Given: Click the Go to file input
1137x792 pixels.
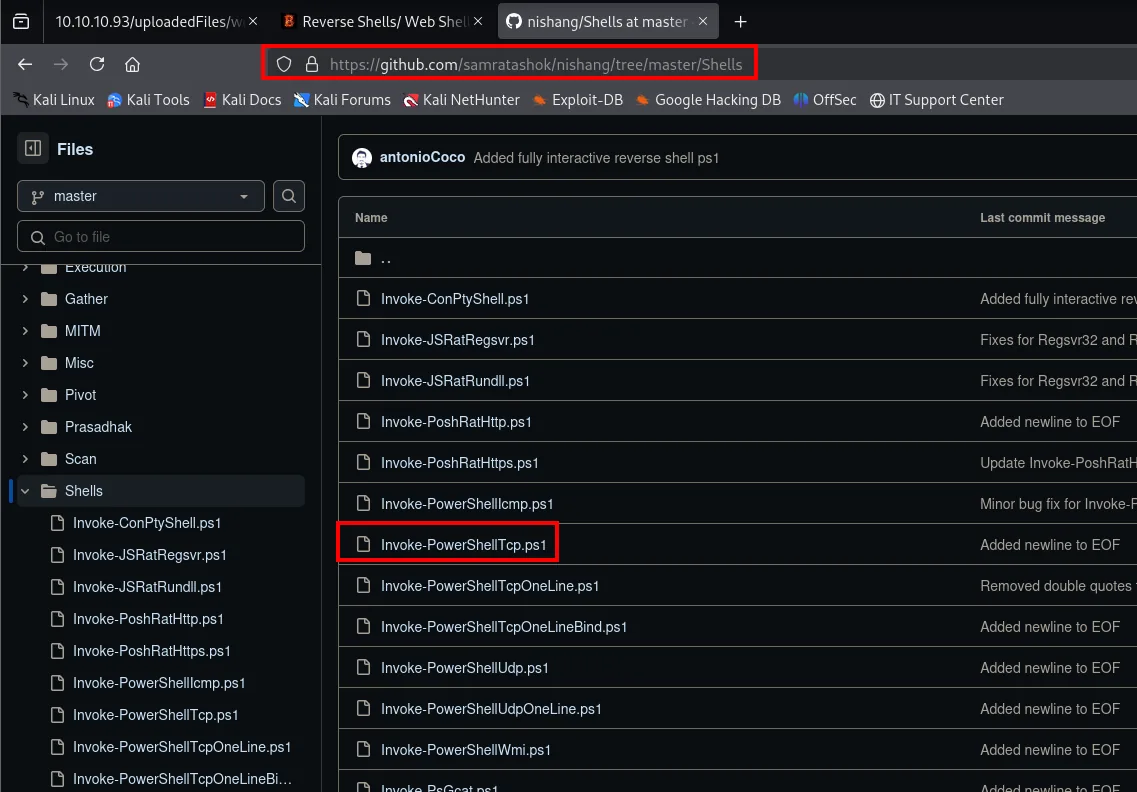Looking at the screenshot, I should [161, 236].
